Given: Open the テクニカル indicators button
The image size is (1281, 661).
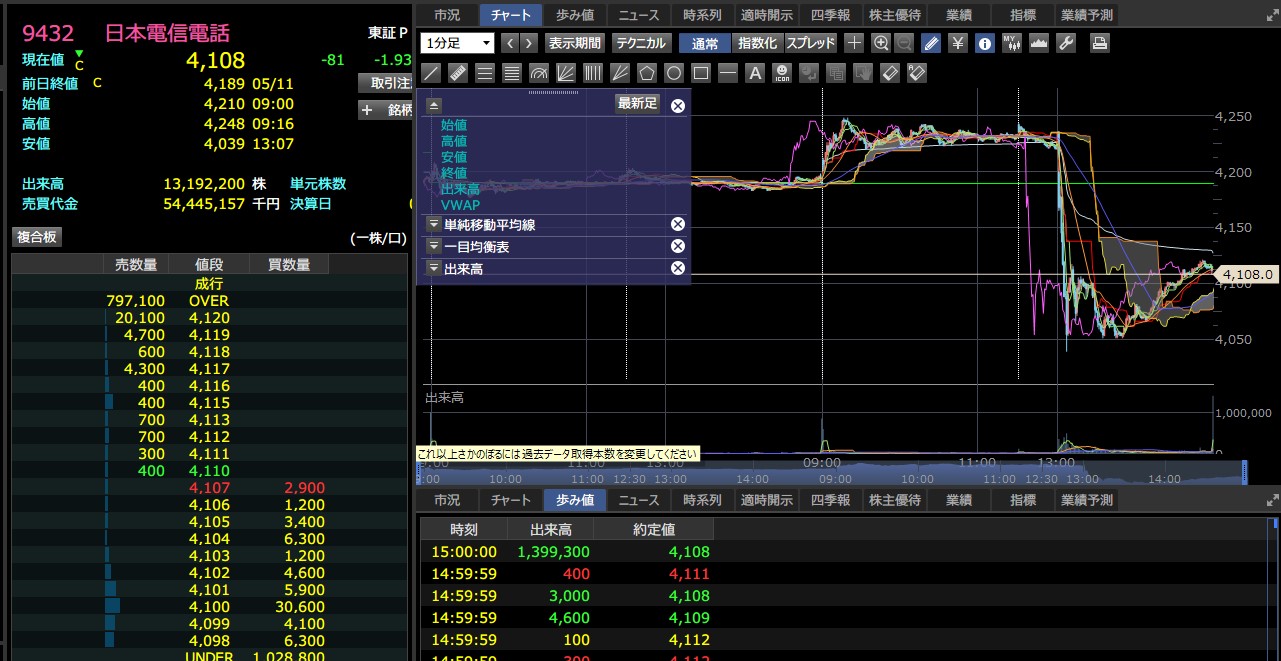Looking at the screenshot, I should click(x=641, y=43).
